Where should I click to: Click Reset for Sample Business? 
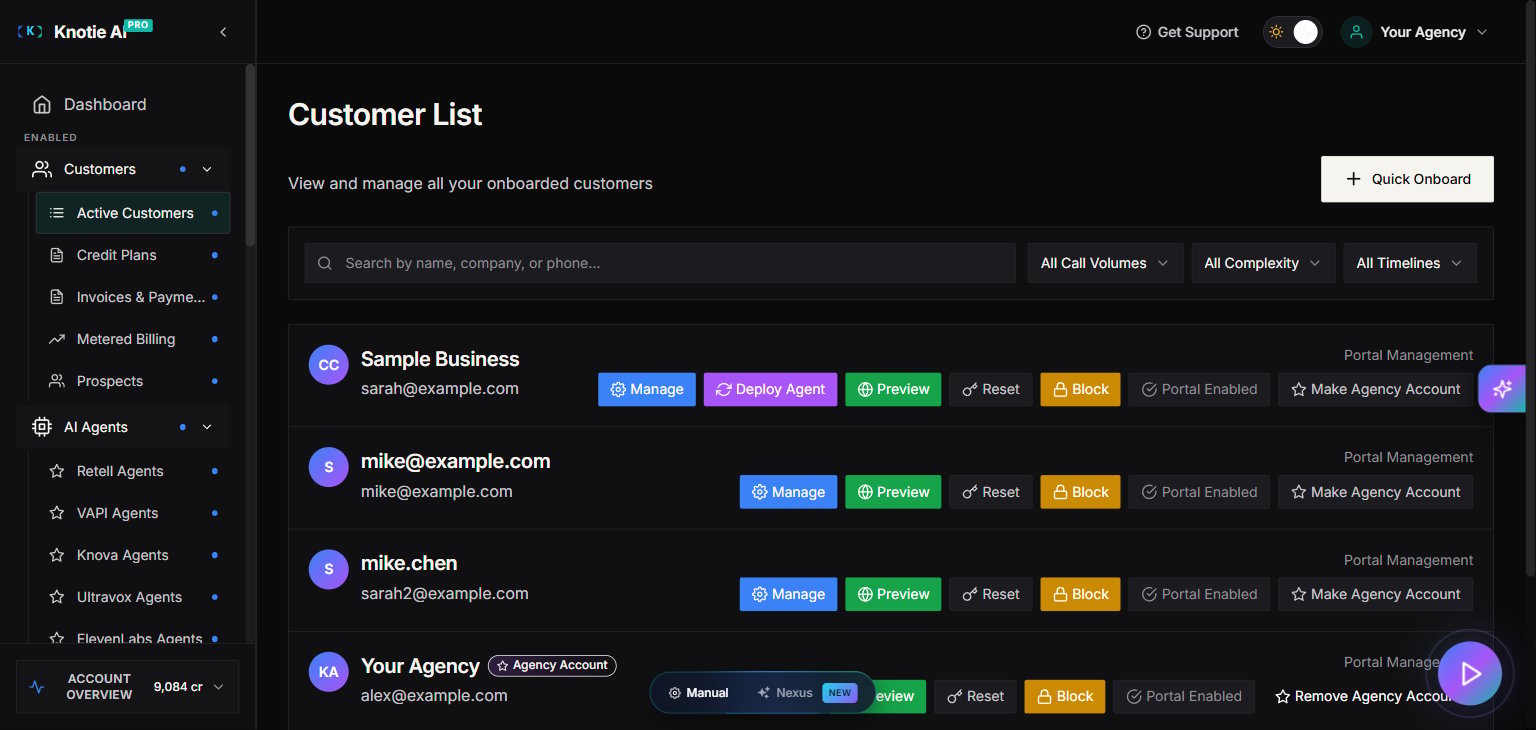pos(991,389)
